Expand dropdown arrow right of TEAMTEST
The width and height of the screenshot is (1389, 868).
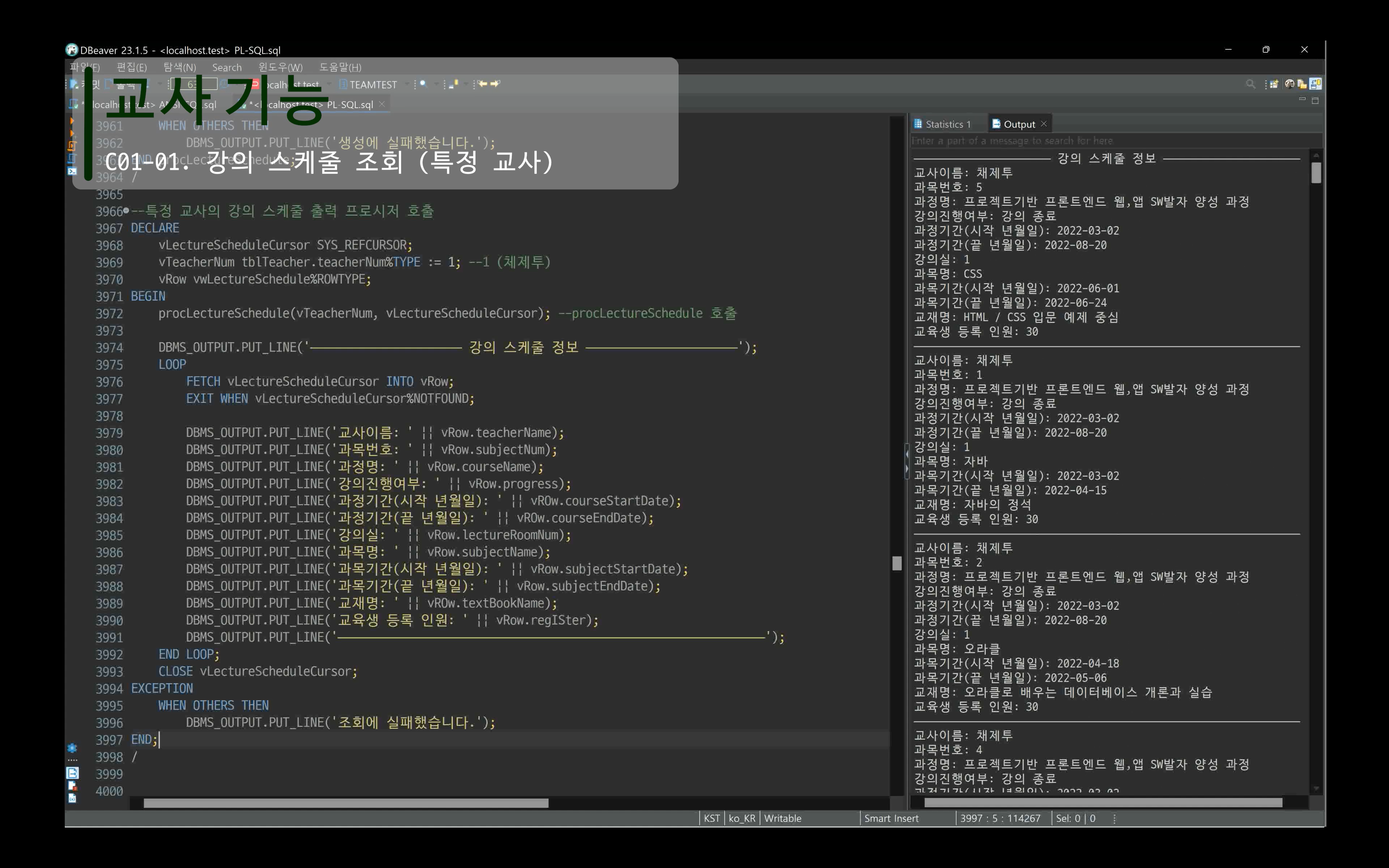[407, 85]
